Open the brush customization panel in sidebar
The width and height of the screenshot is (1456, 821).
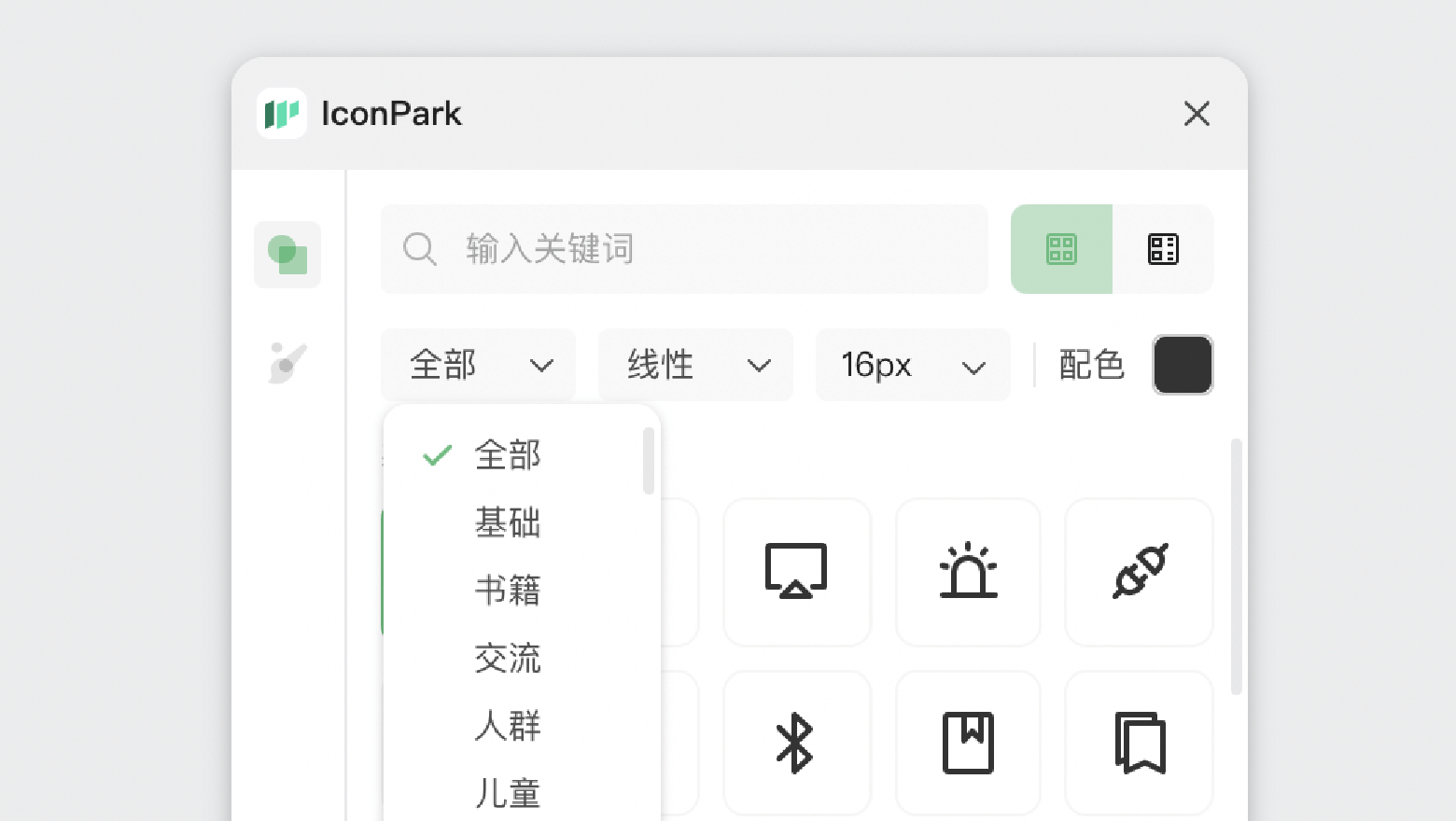pos(287,363)
